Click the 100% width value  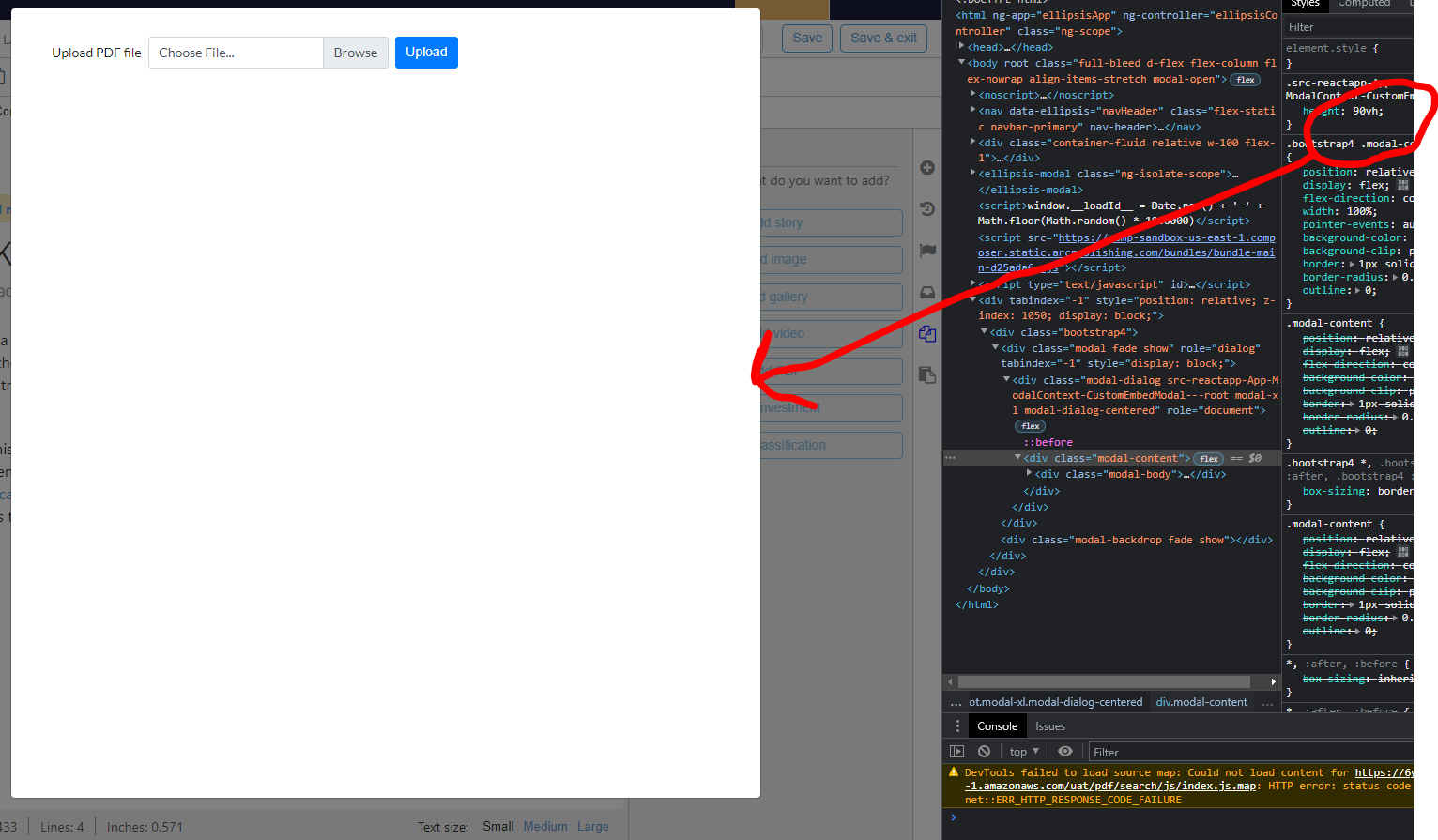coord(1361,211)
